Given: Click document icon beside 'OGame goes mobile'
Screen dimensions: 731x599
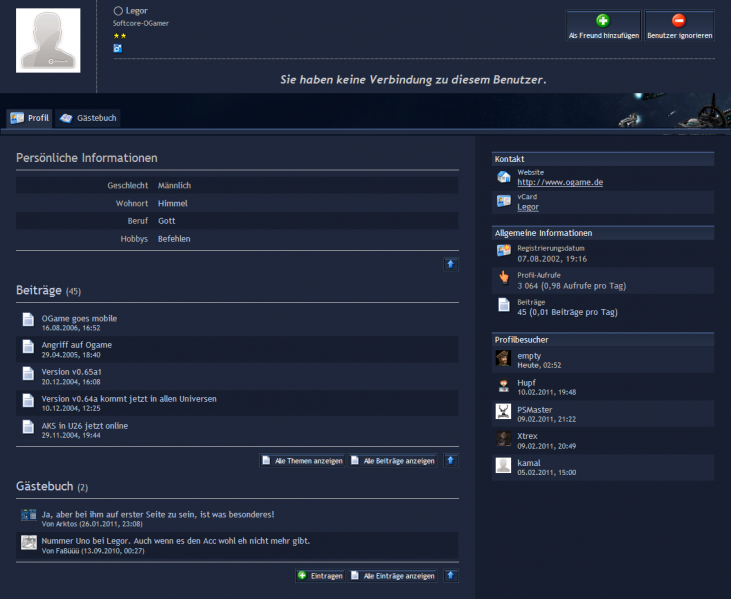Looking at the screenshot, I should 28,320.
